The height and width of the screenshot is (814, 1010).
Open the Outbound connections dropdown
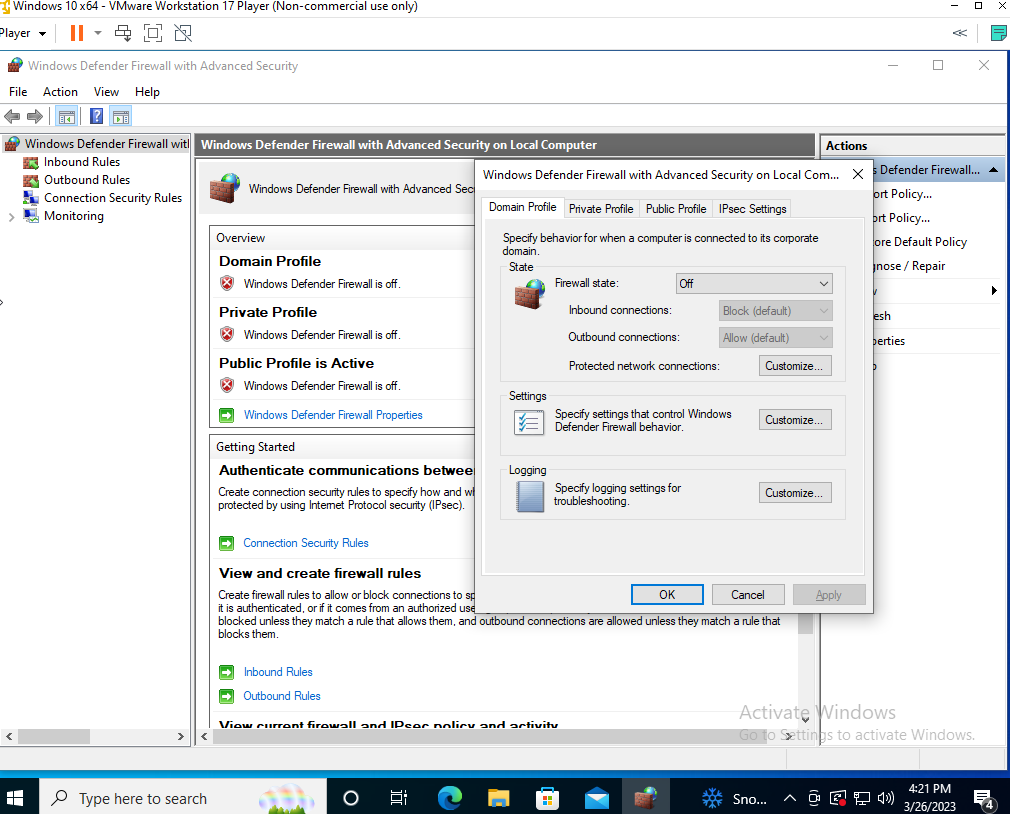point(776,337)
